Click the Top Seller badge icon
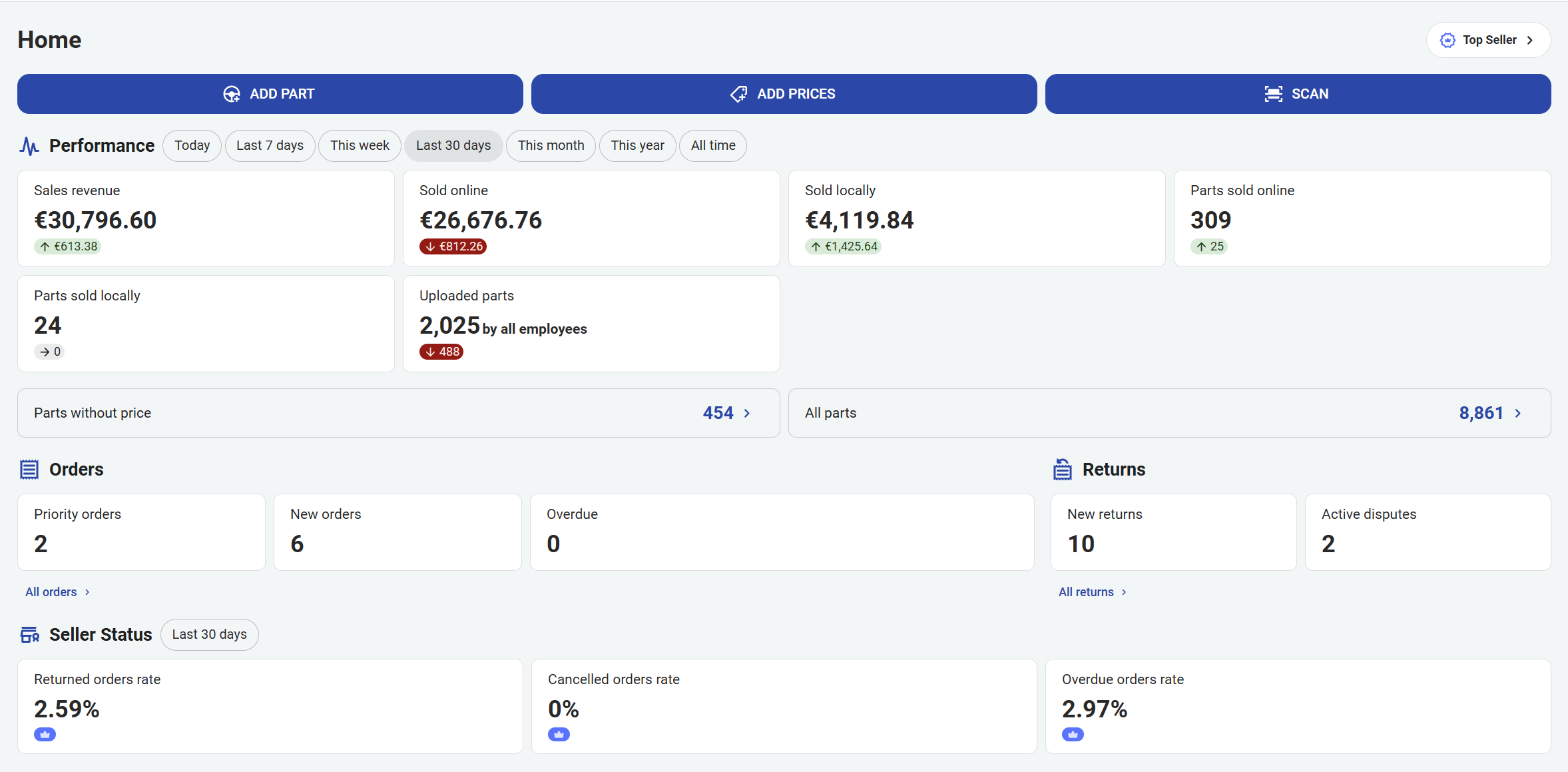The height and width of the screenshot is (772, 1568). pyautogui.click(x=1447, y=40)
